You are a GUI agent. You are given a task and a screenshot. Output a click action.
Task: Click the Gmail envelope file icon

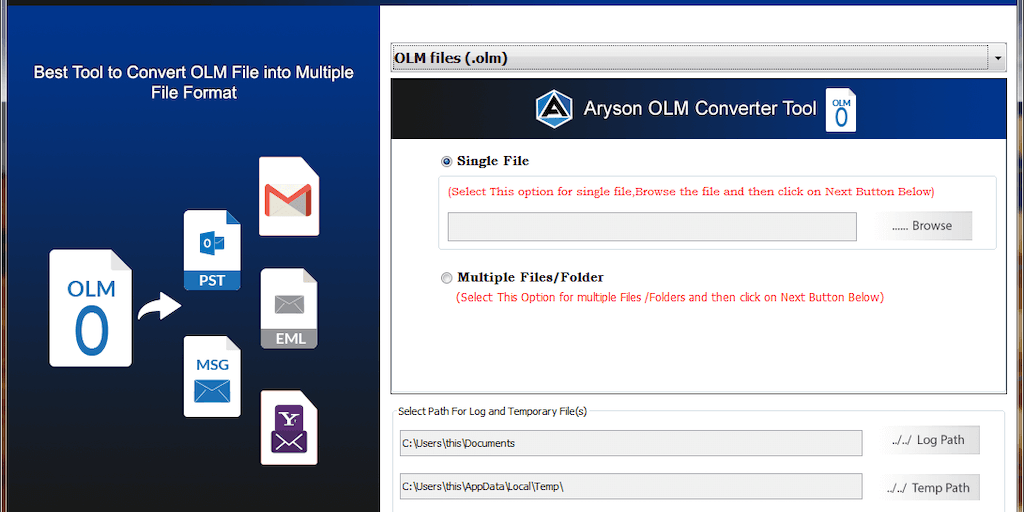click(x=289, y=196)
